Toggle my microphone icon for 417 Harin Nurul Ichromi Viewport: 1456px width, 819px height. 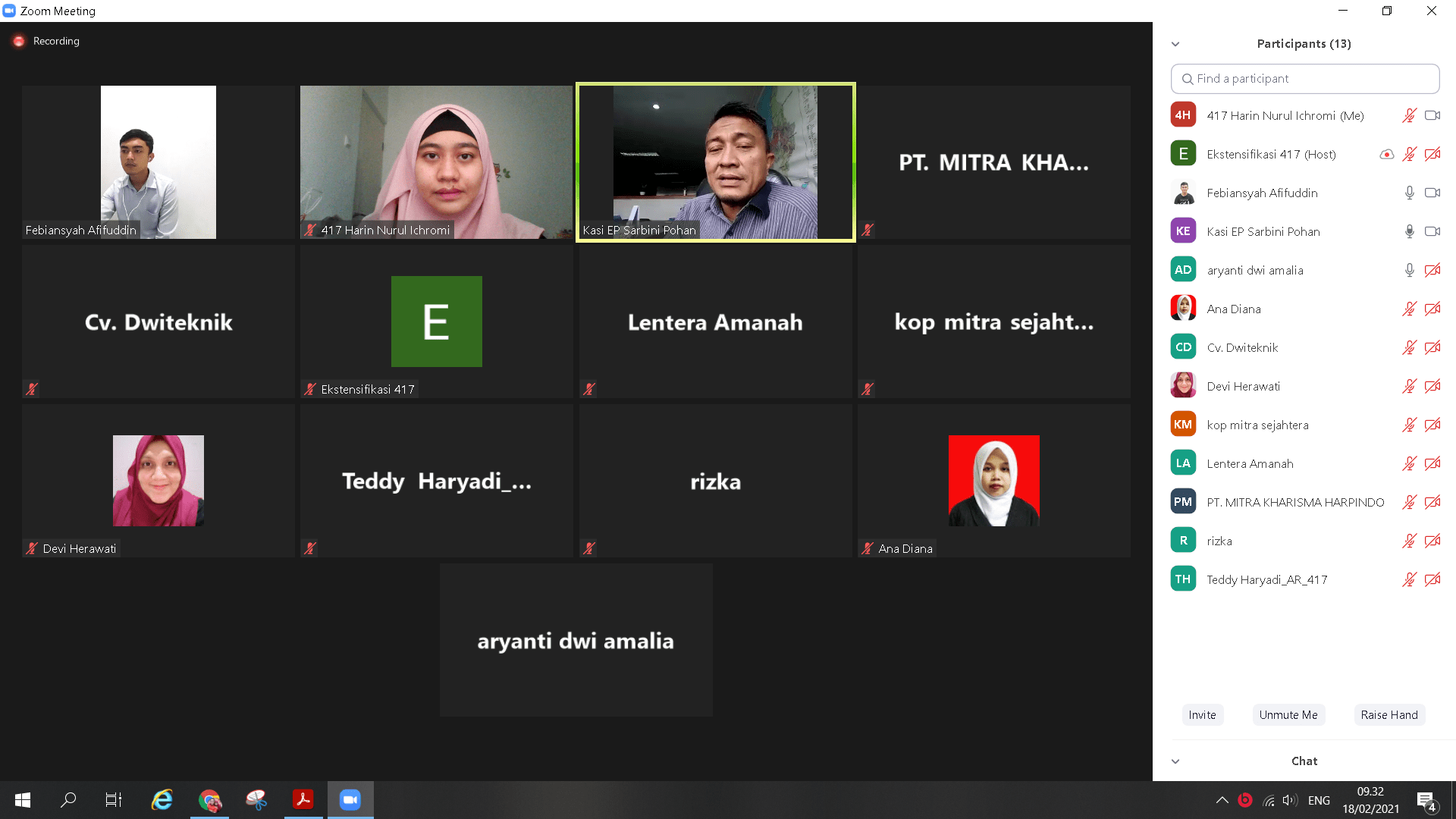[x=1409, y=115]
